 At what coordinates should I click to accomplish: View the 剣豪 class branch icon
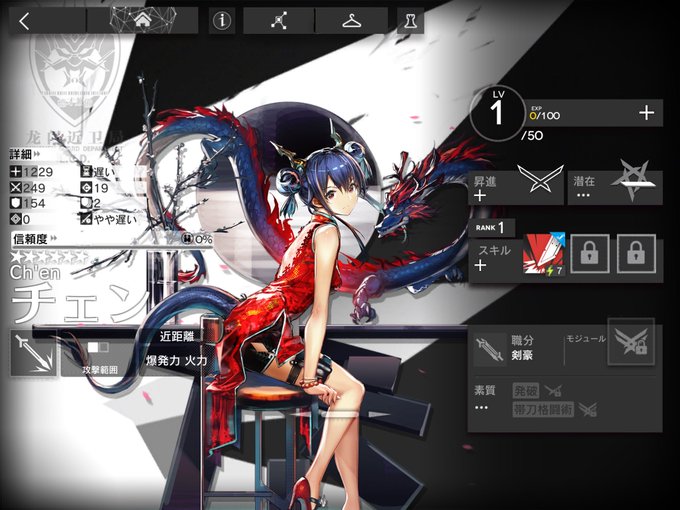point(490,349)
